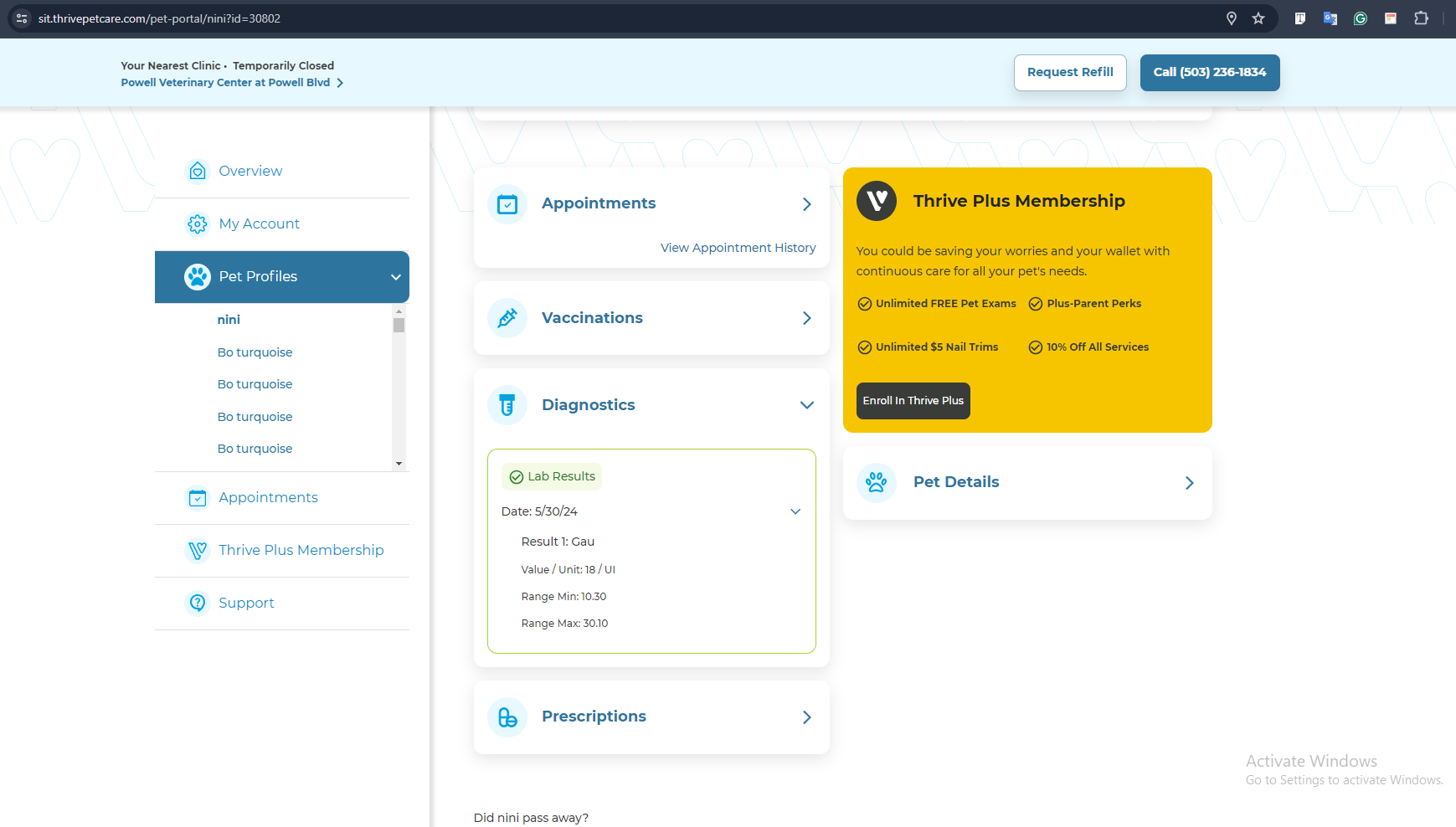Bookmark this page with the star icon

[x=1258, y=18]
